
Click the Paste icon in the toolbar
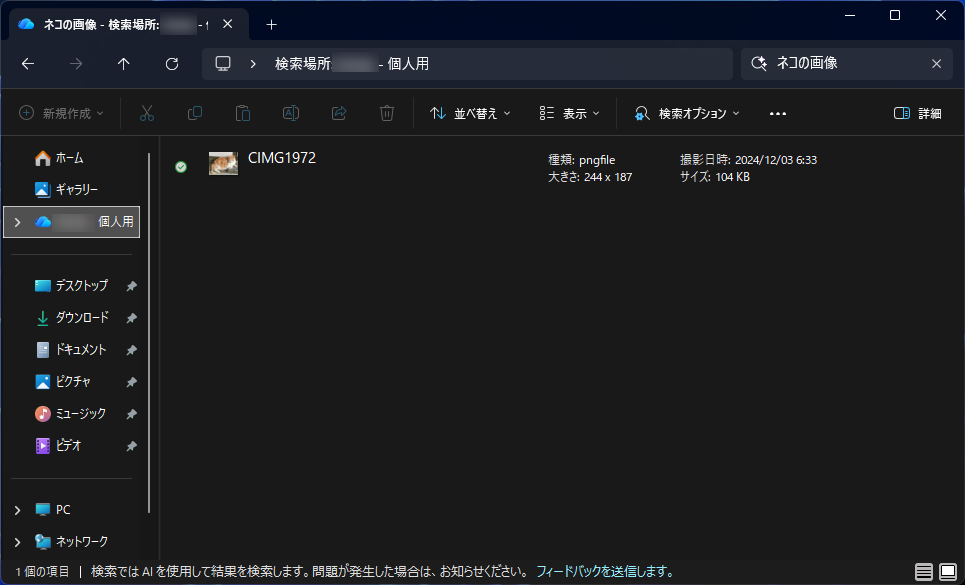(243, 113)
